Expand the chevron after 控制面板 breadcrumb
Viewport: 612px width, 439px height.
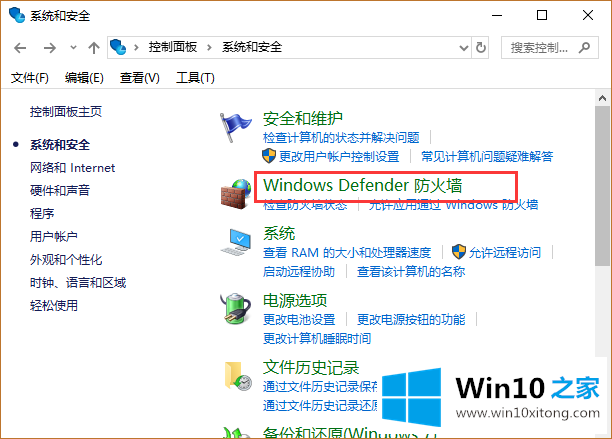click(x=210, y=48)
